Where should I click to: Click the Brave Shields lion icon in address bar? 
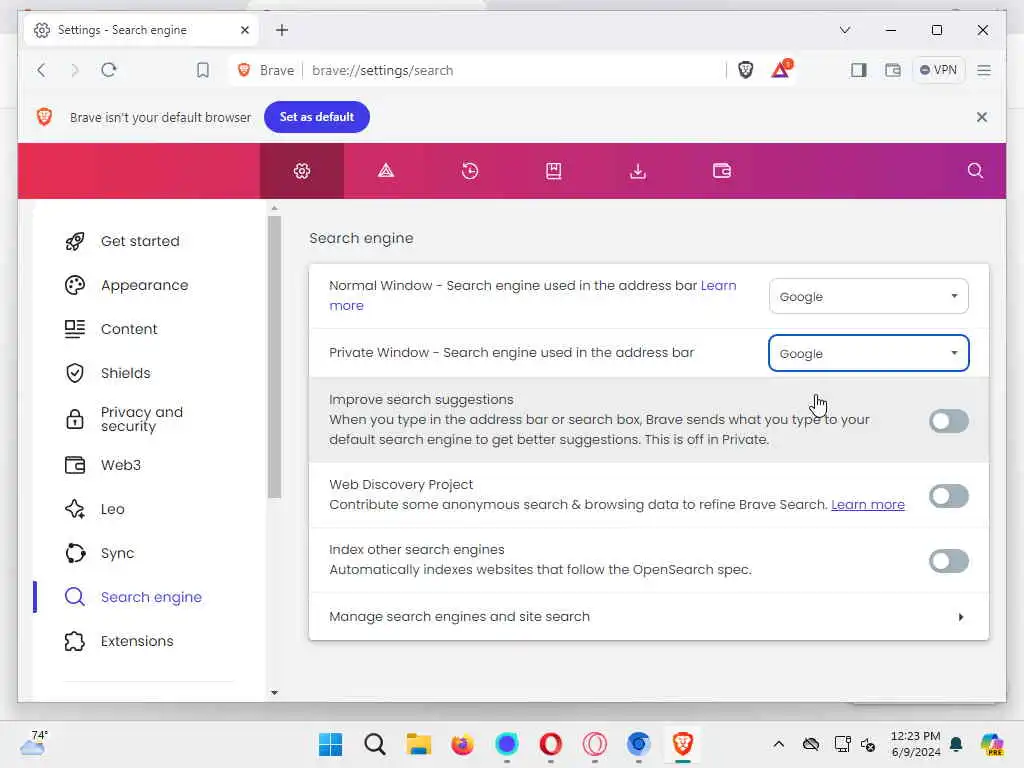click(745, 70)
